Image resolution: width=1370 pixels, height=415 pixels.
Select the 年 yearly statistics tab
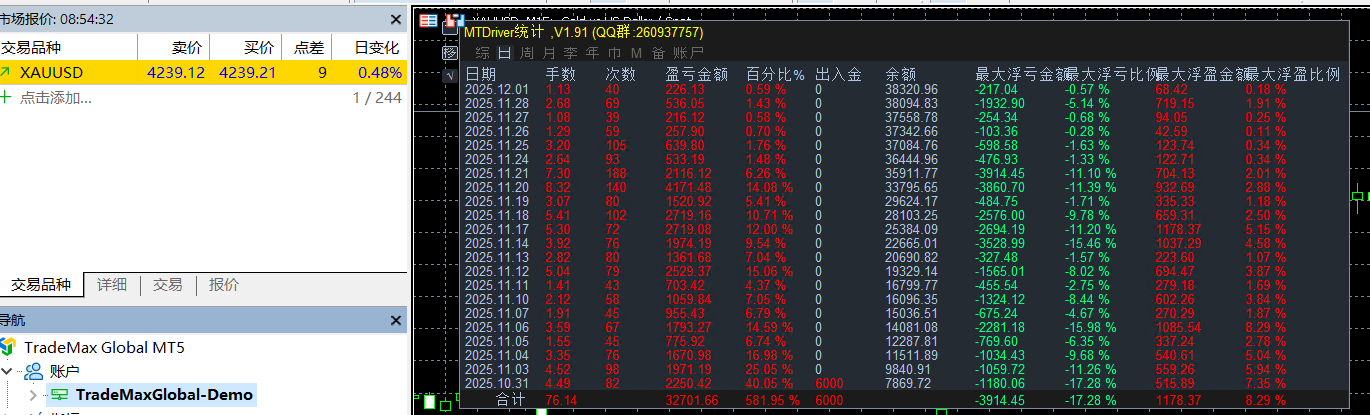592,53
